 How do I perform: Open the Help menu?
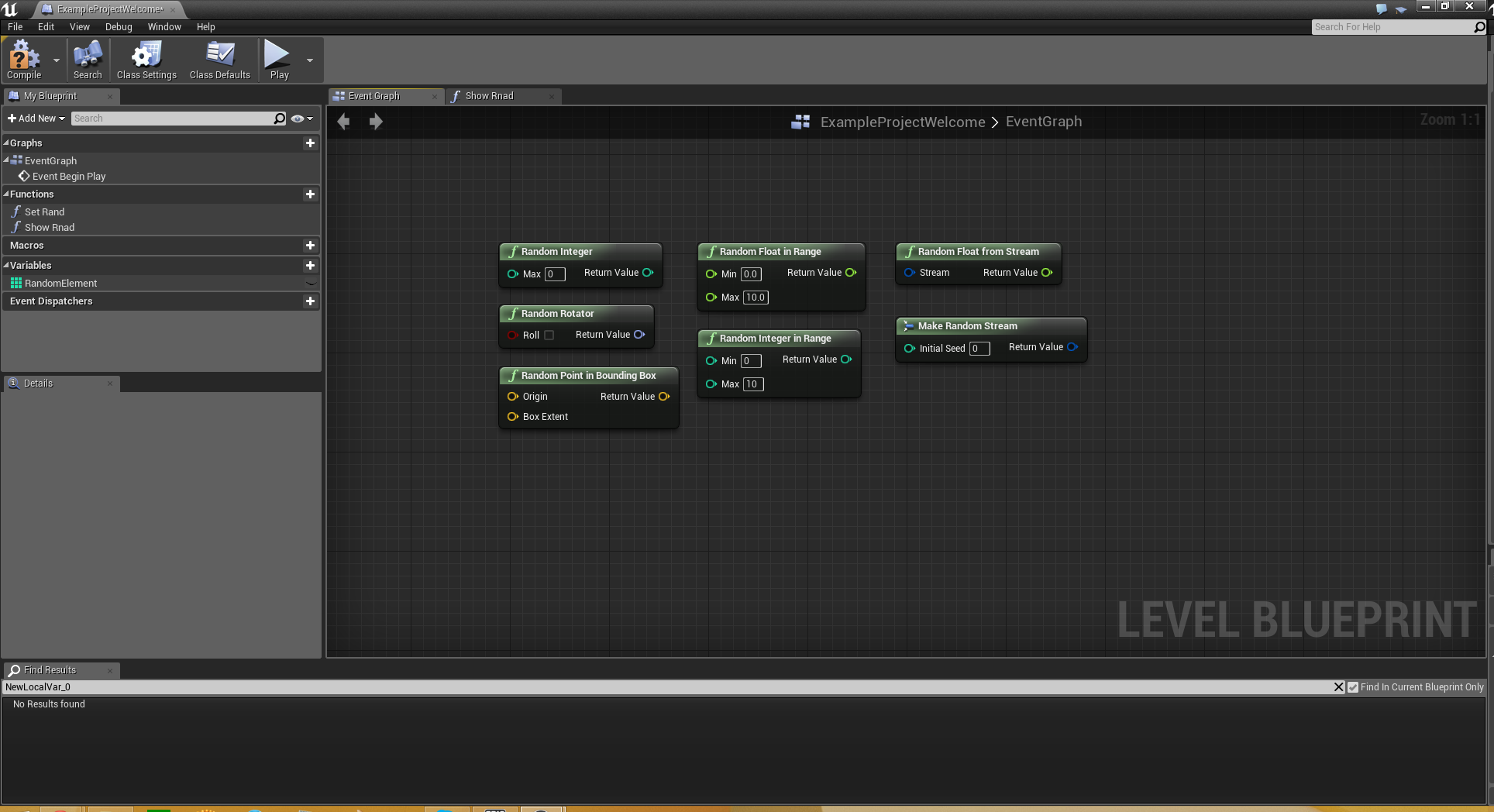click(x=206, y=26)
